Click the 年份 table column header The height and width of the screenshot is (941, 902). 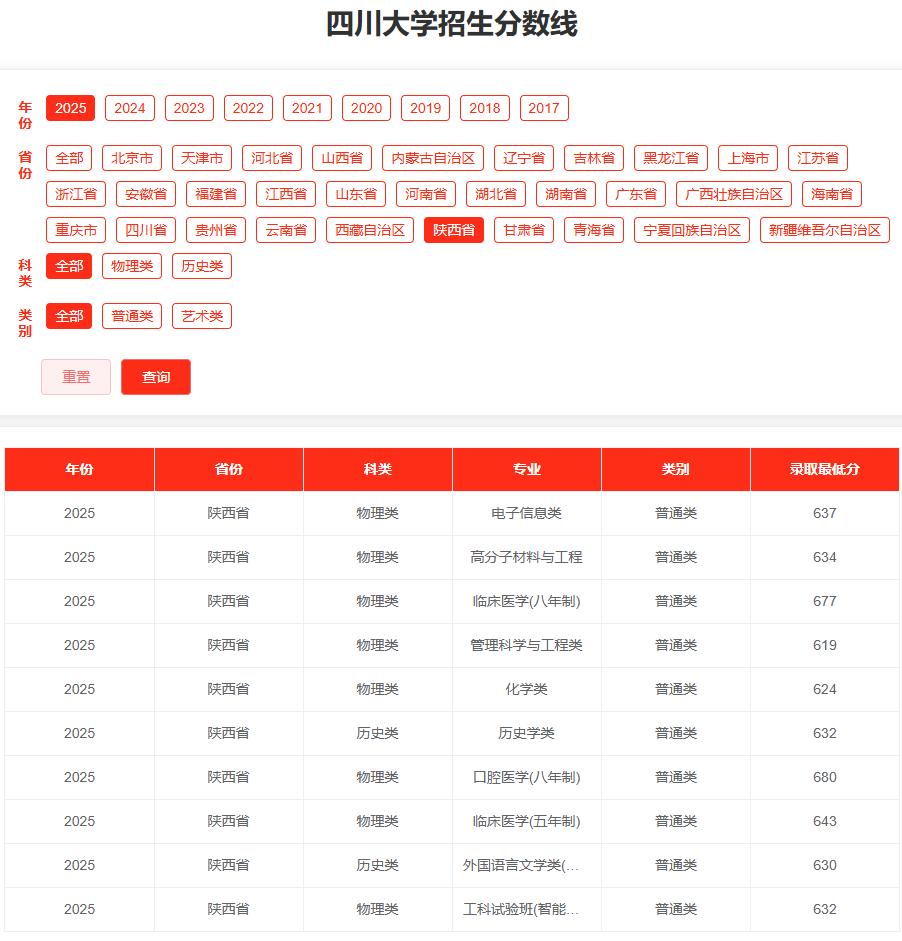coord(79,469)
